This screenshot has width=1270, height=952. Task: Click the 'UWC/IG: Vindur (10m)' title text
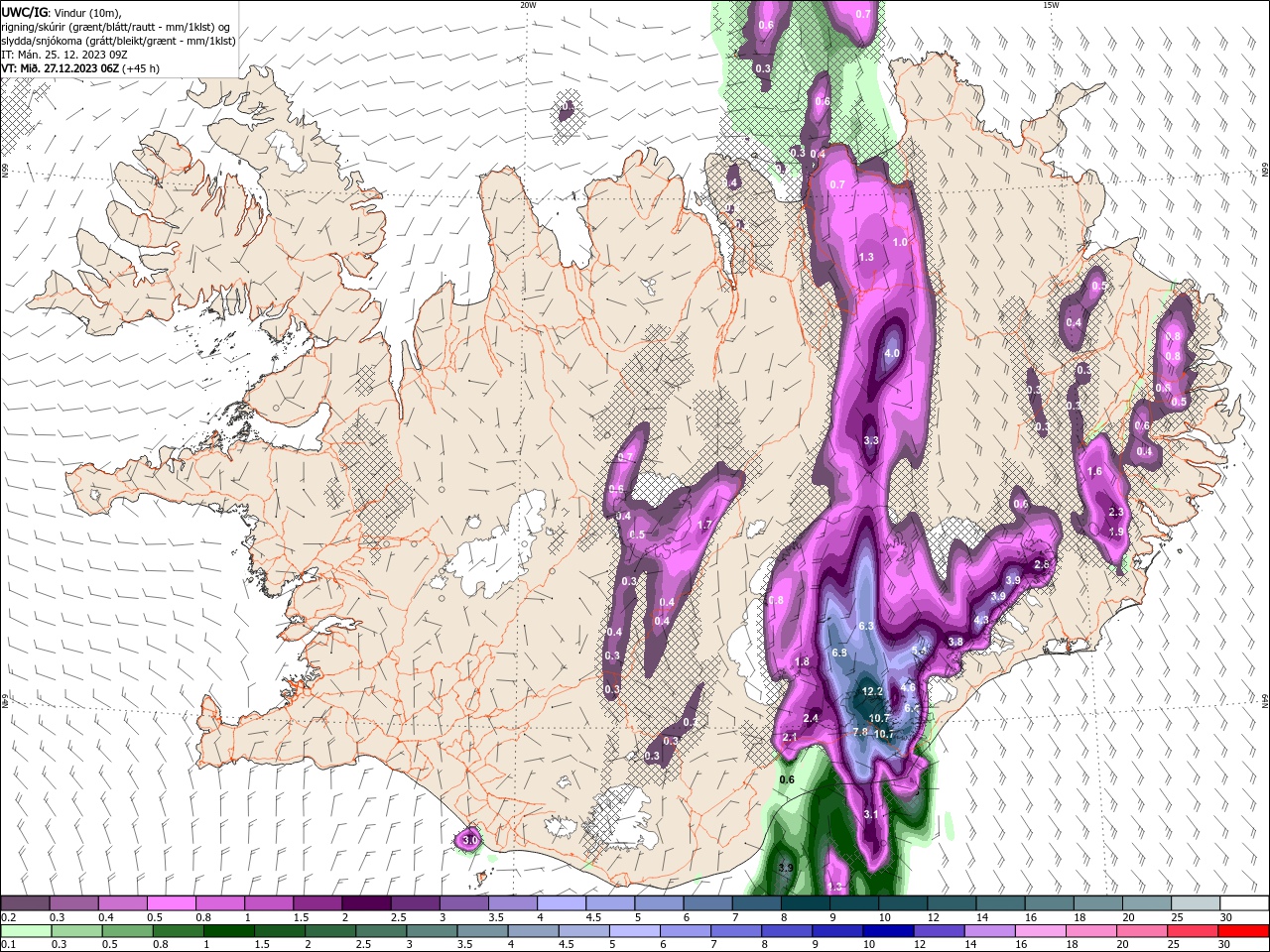coord(62,12)
